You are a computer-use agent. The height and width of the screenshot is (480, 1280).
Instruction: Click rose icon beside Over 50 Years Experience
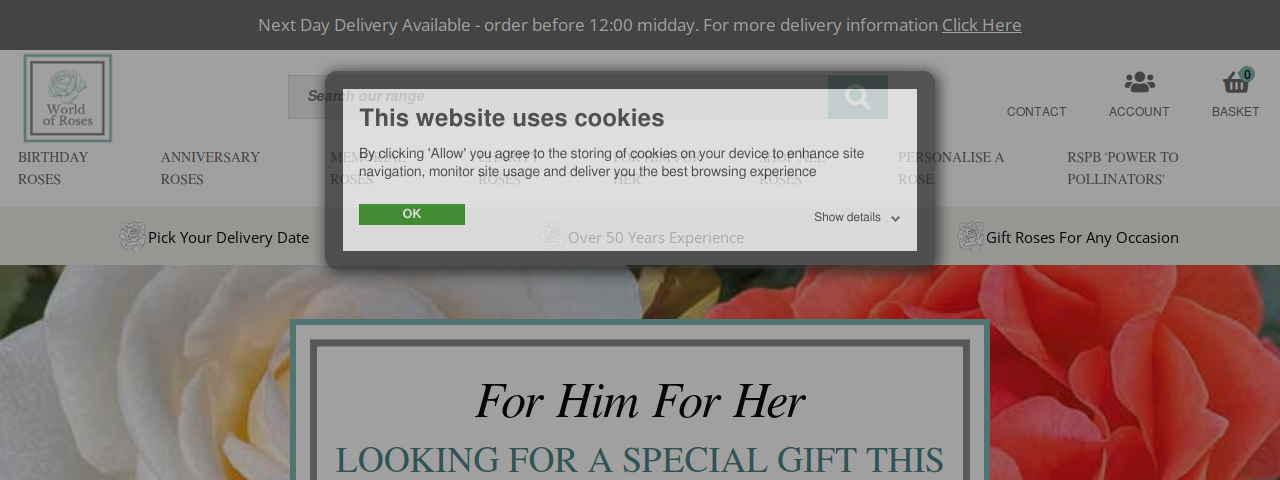tap(553, 237)
